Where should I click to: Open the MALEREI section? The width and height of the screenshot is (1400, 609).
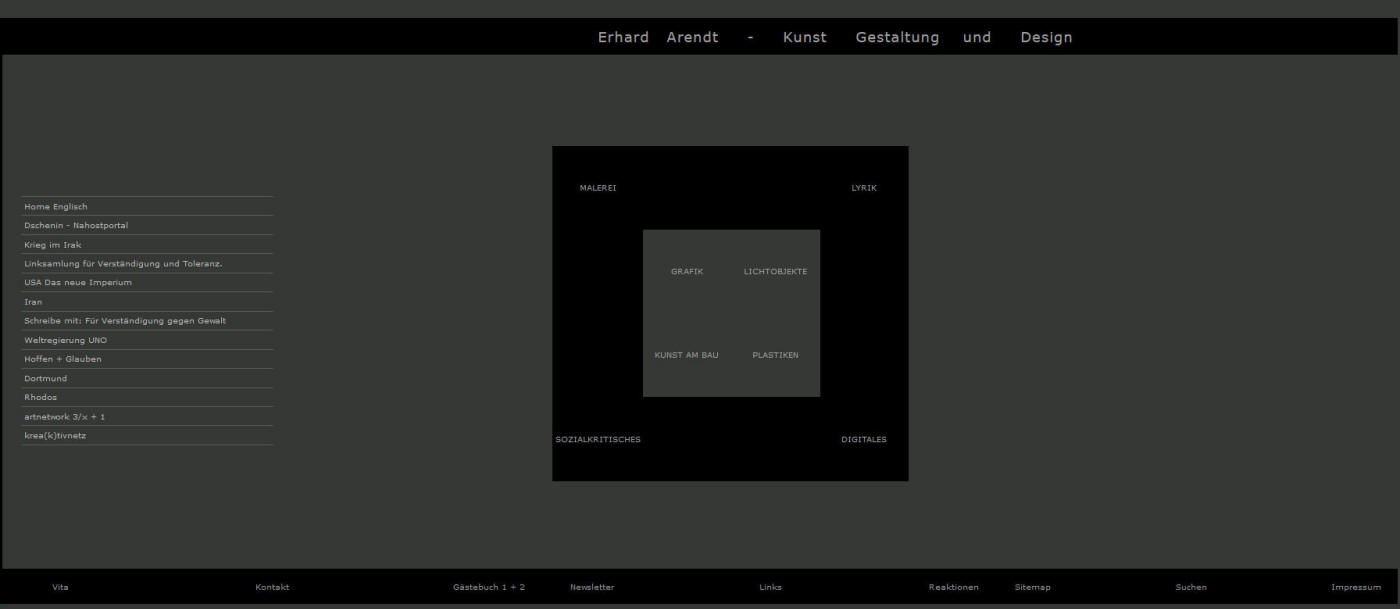point(598,188)
